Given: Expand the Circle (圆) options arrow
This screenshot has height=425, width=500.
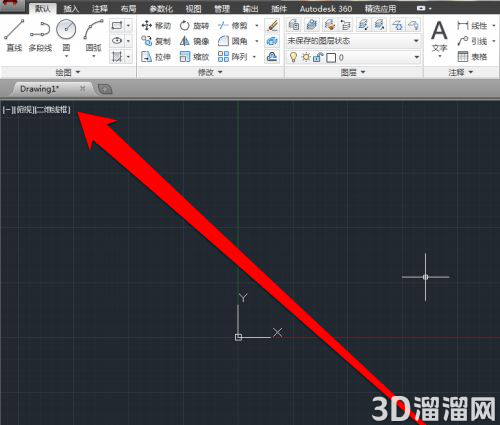Looking at the screenshot, I should [x=66, y=56].
